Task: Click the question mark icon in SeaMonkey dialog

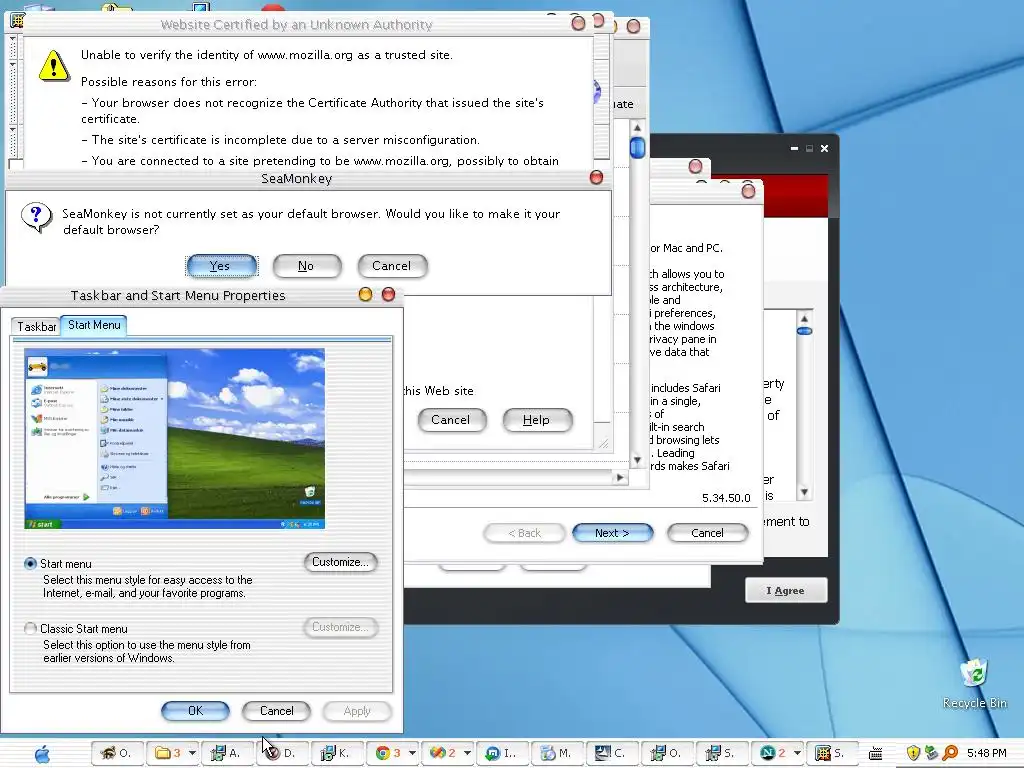Action: coord(36,217)
